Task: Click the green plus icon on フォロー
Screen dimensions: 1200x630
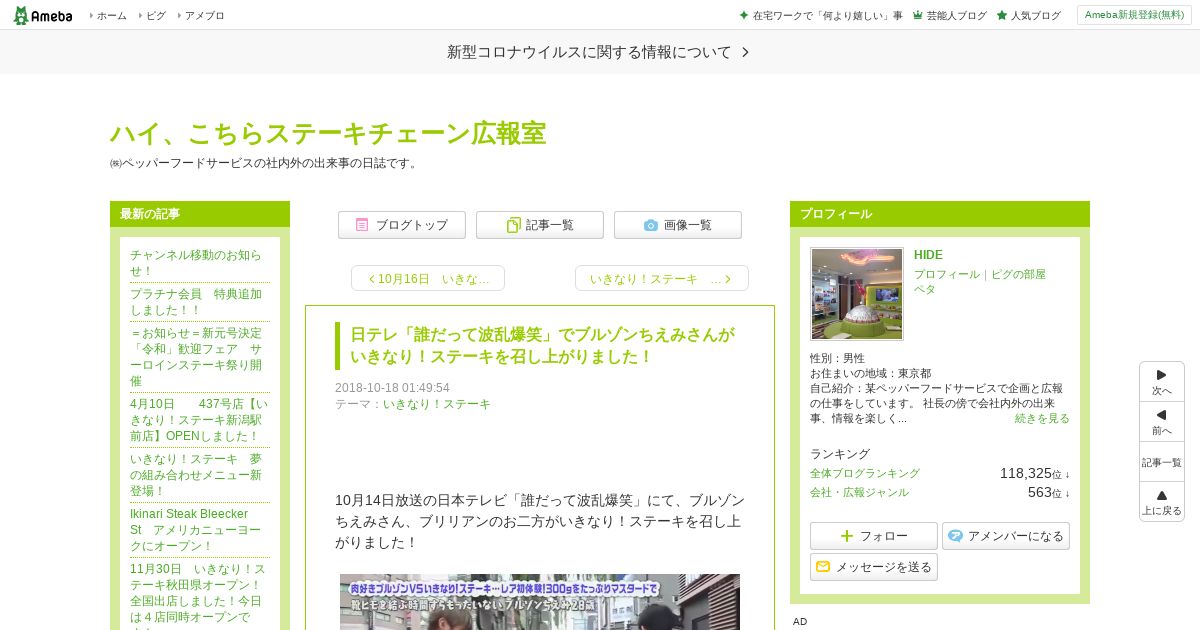Action: pyautogui.click(x=847, y=536)
